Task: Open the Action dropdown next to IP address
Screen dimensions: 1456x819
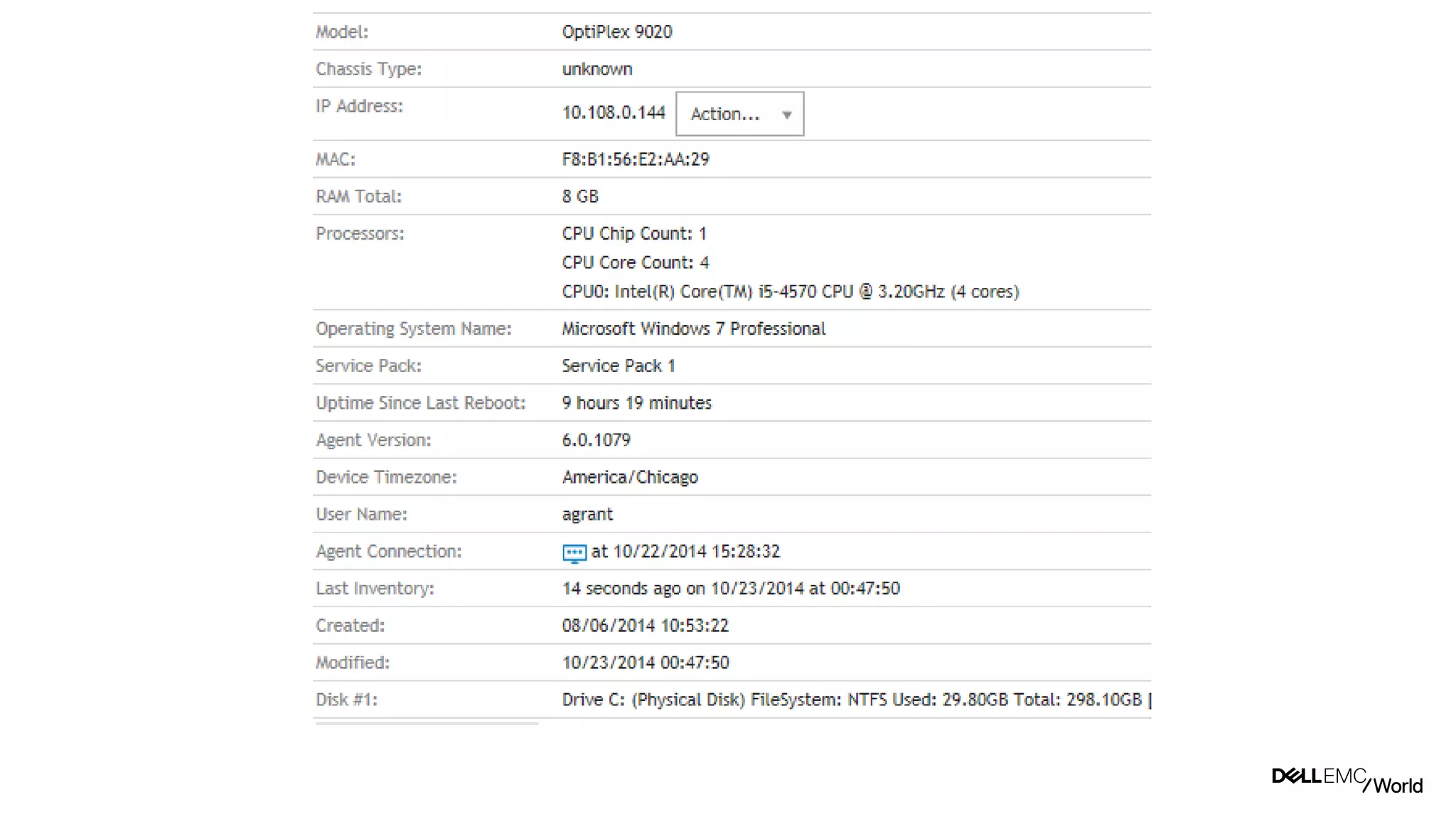Action: [738, 114]
